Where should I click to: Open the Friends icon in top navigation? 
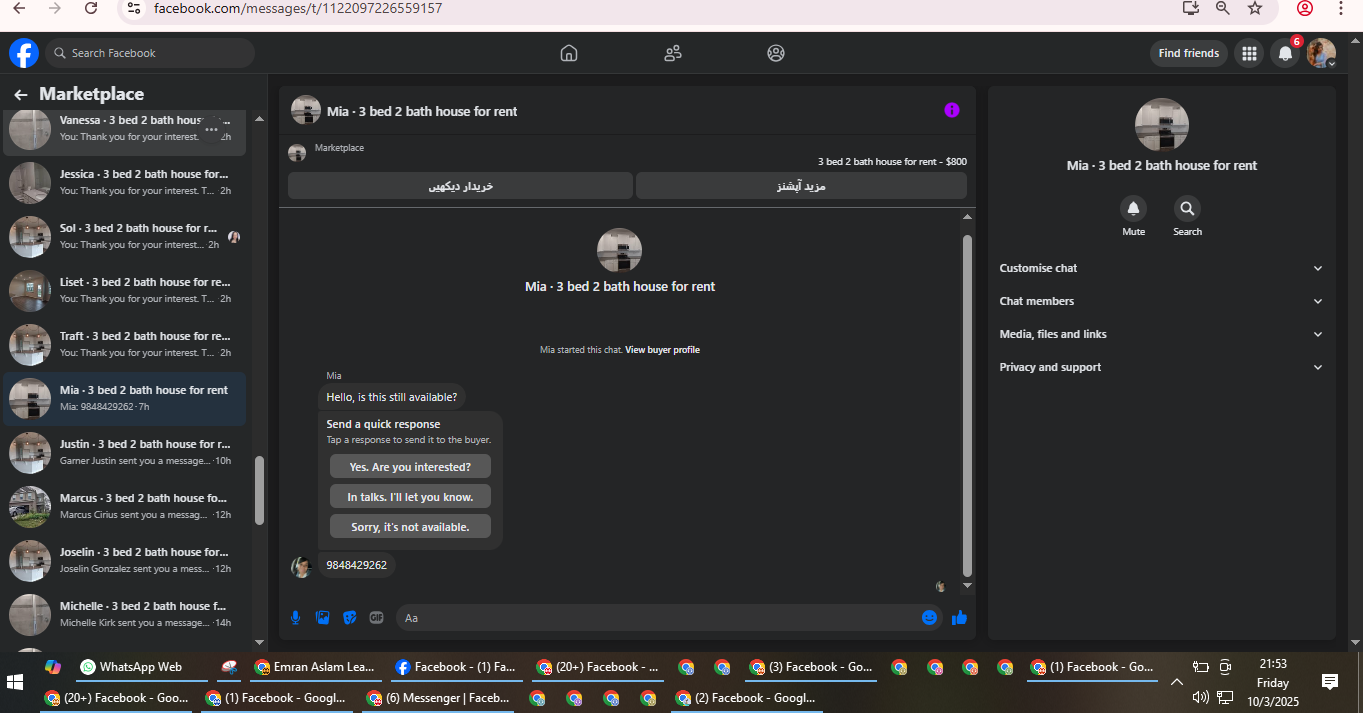point(673,53)
